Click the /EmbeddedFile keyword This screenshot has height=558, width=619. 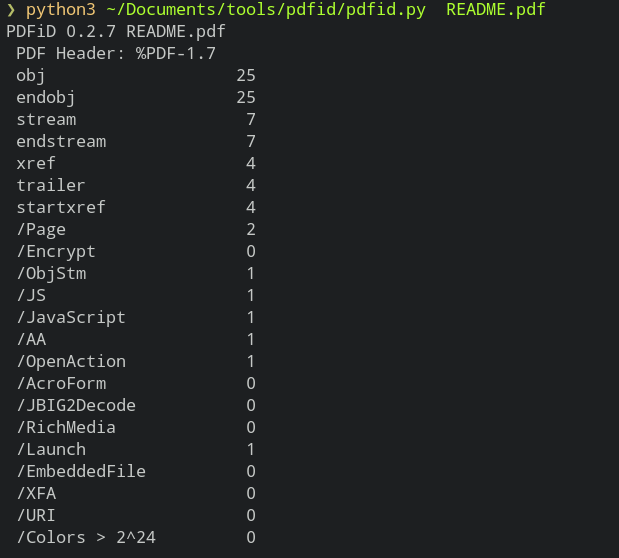point(81,472)
